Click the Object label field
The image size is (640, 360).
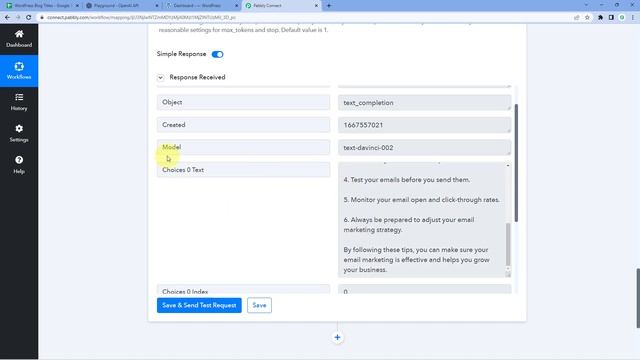243,102
